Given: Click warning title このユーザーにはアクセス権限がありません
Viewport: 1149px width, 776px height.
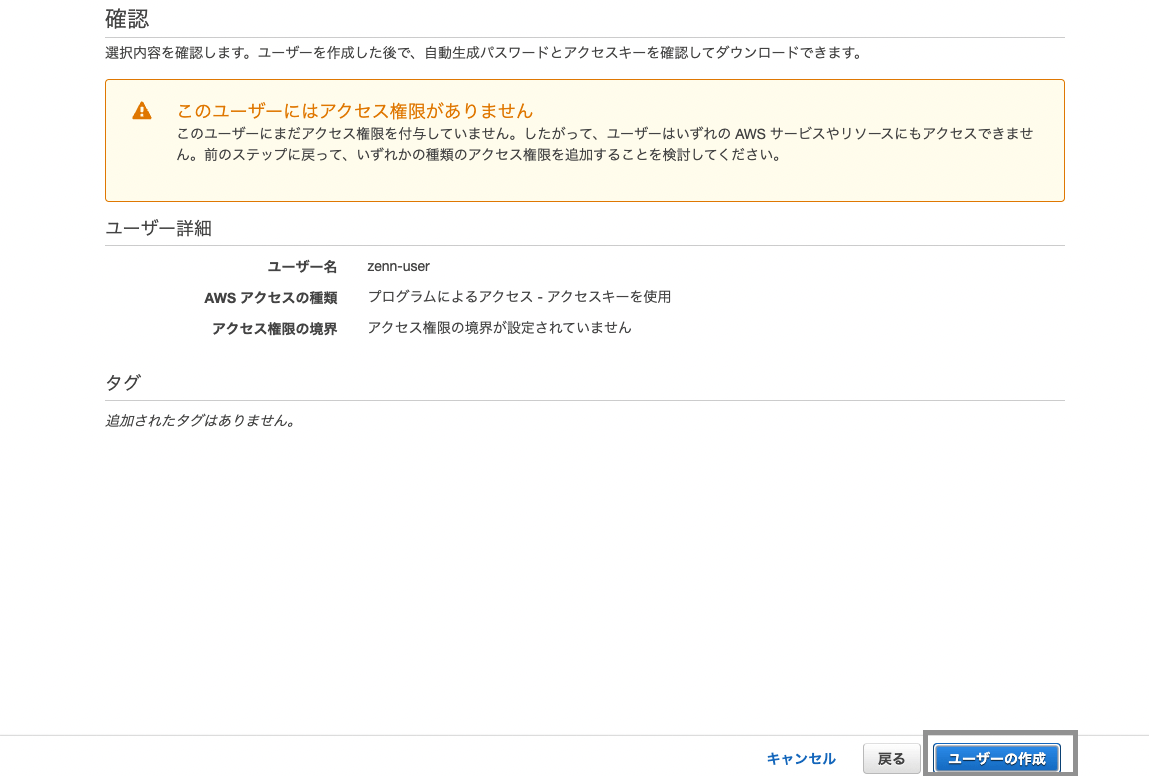Looking at the screenshot, I should [x=355, y=111].
